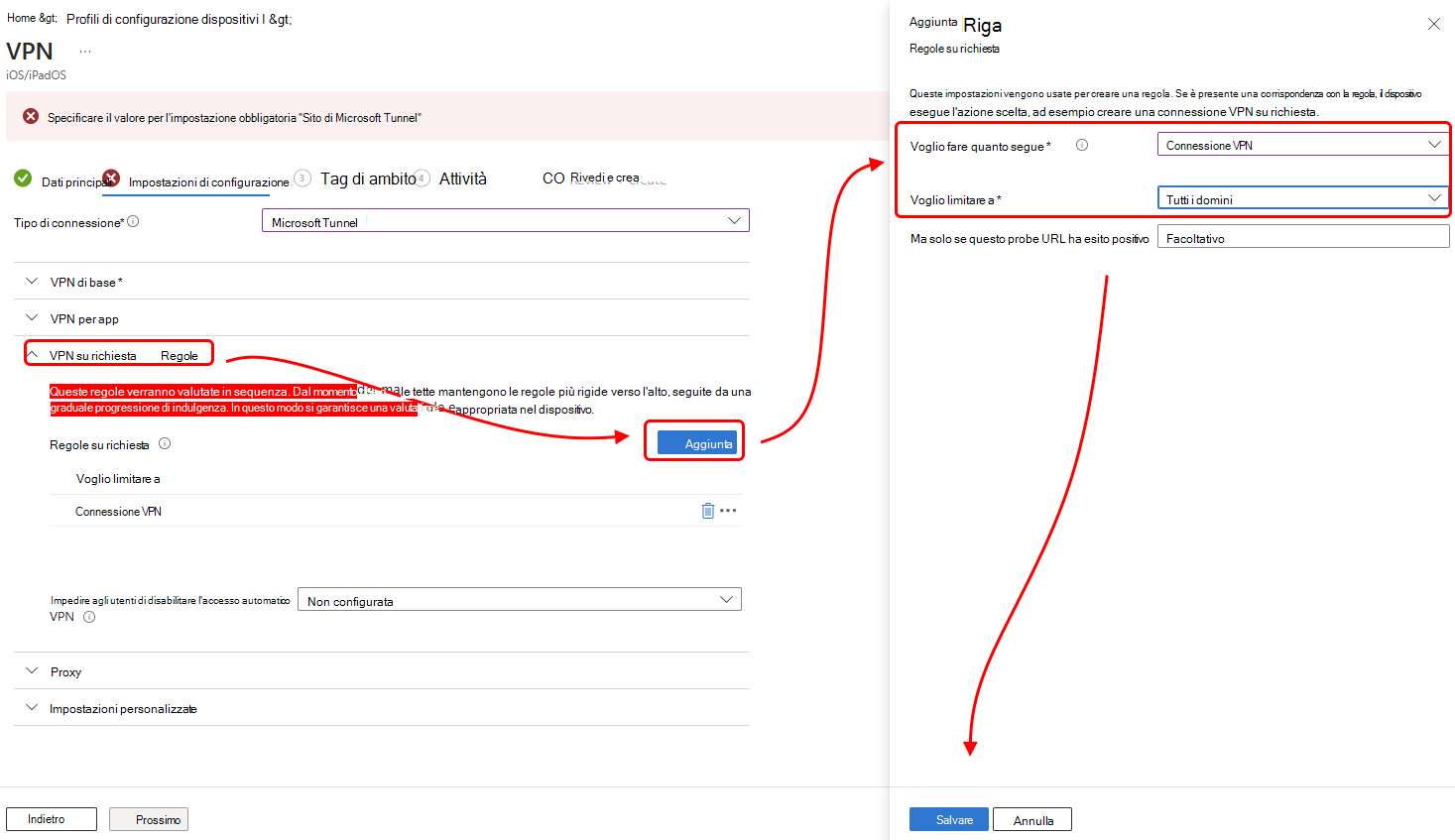Open the info tooltip under Impedire agli utenti VPN
The width and height of the screenshot is (1455, 840).
point(89,617)
